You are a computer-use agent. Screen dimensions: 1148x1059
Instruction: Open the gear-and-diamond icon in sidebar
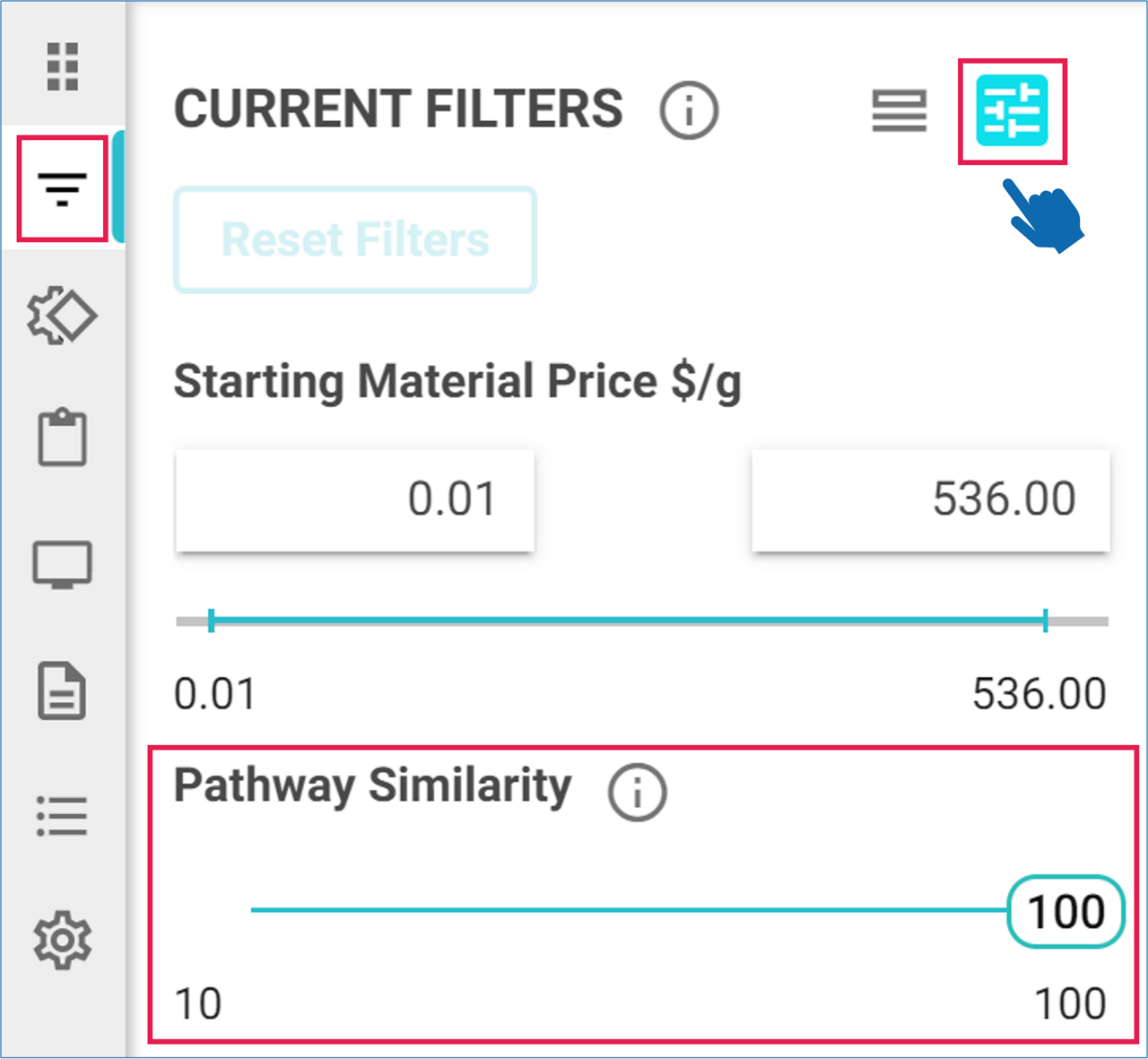(x=62, y=316)
